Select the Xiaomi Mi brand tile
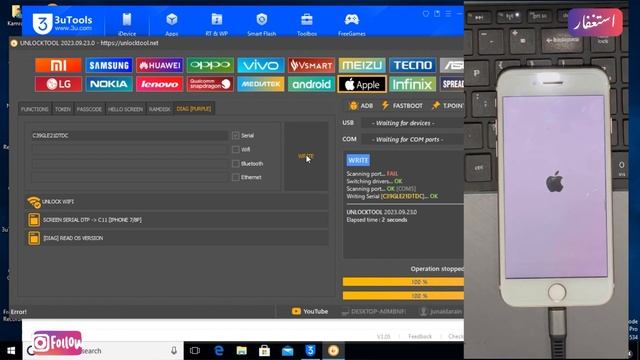The width and height of the screenshot is (640, 360). [x=58, y=65]
